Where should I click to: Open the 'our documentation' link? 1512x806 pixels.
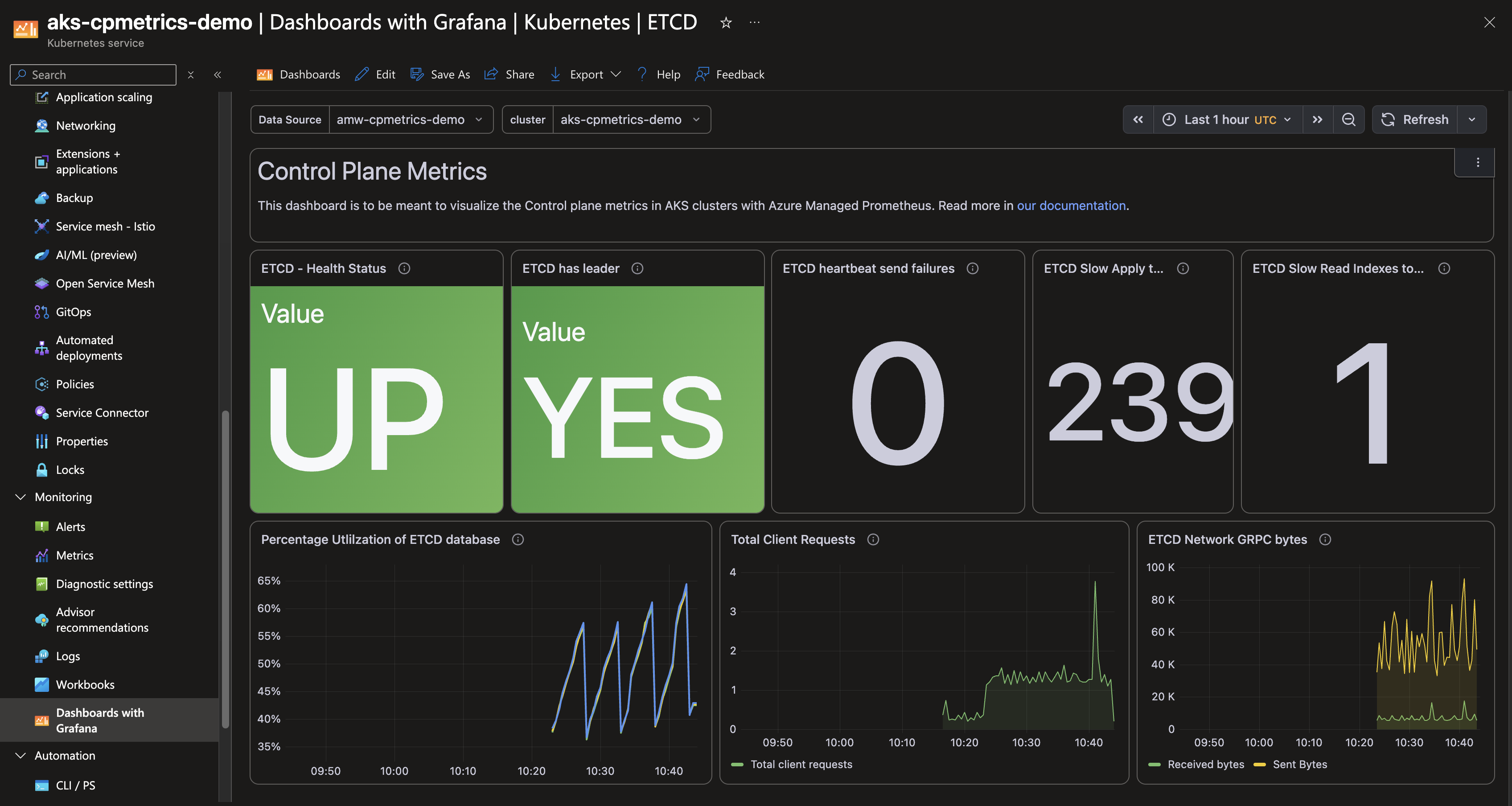tap(1071, 206)
